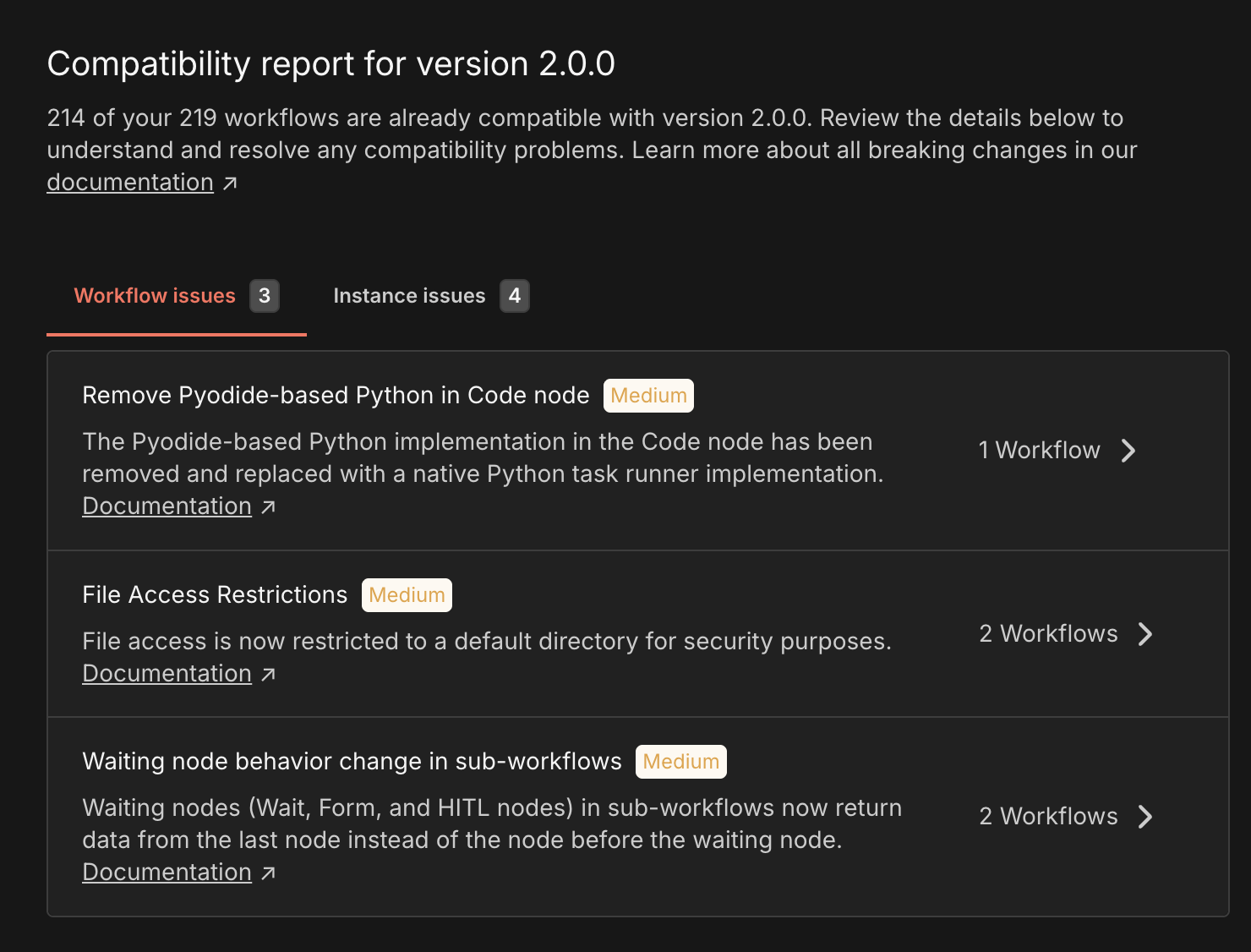Click the external-link icon after File Access Documentation
This screenshot has height=952, width=1251.
[268, 674]
